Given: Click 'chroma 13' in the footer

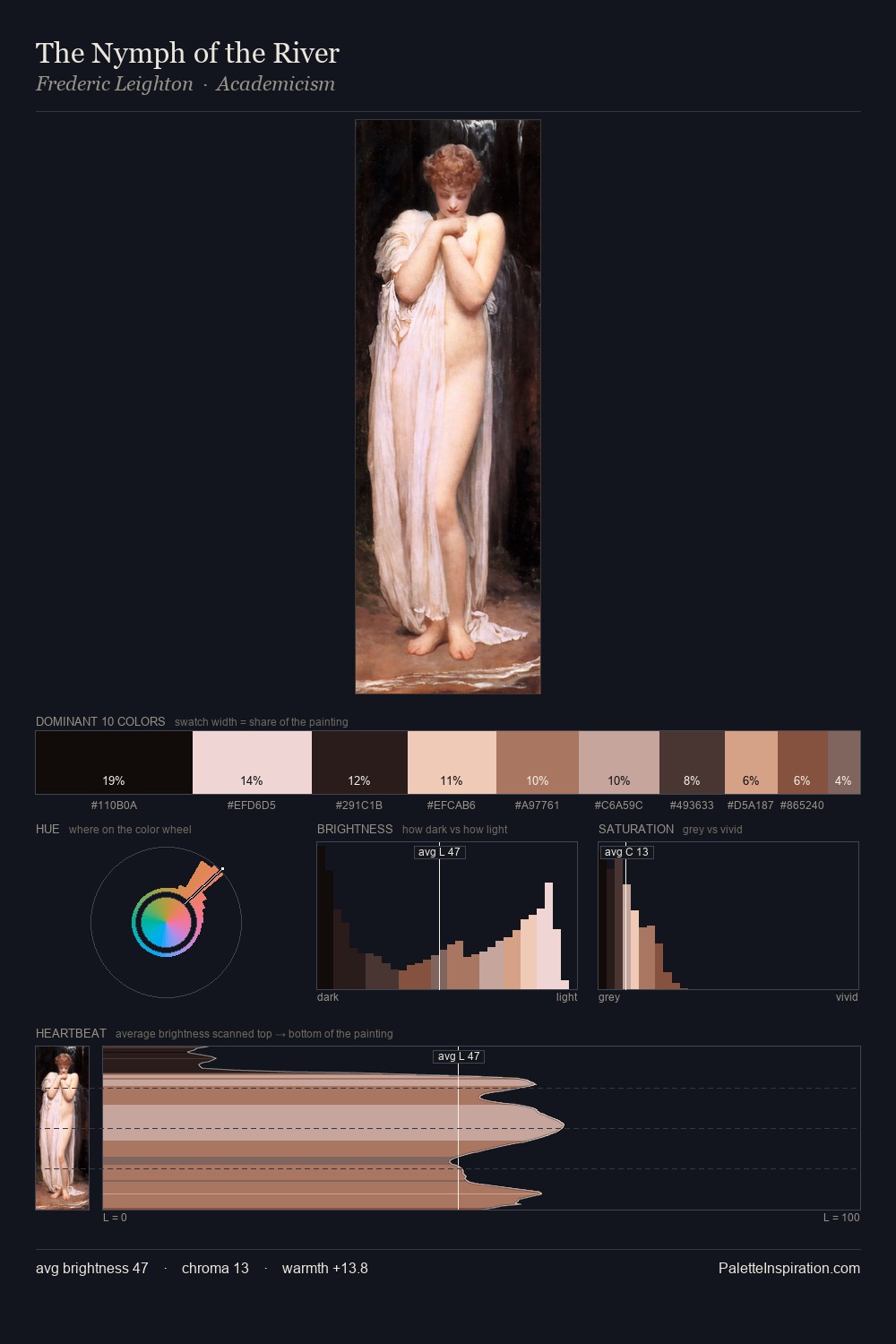Looking at the screenshot, I should pos(215,1268).
